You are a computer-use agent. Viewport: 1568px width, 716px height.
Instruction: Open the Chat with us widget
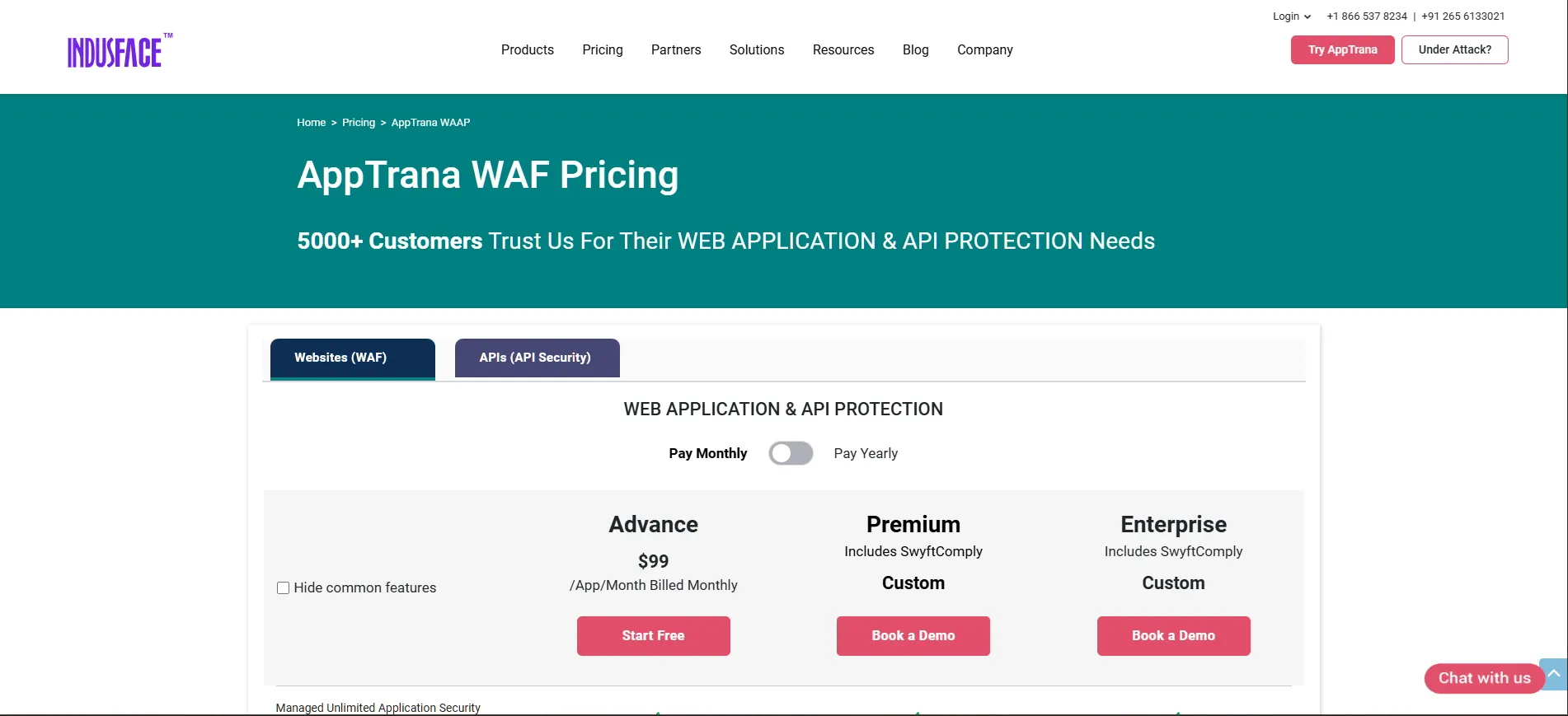tap(1484, 678)
